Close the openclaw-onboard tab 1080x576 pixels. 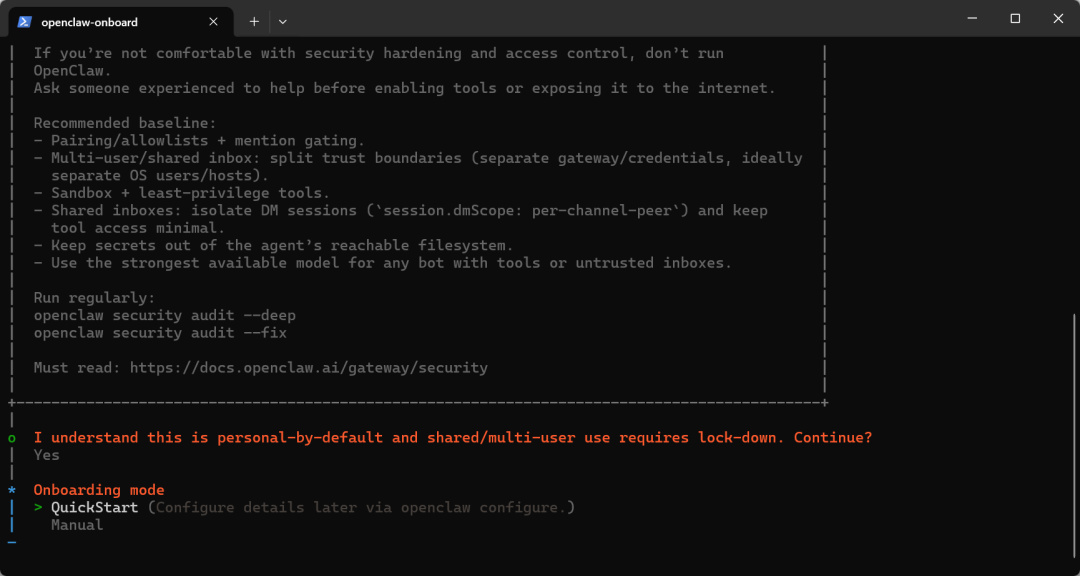213,21
